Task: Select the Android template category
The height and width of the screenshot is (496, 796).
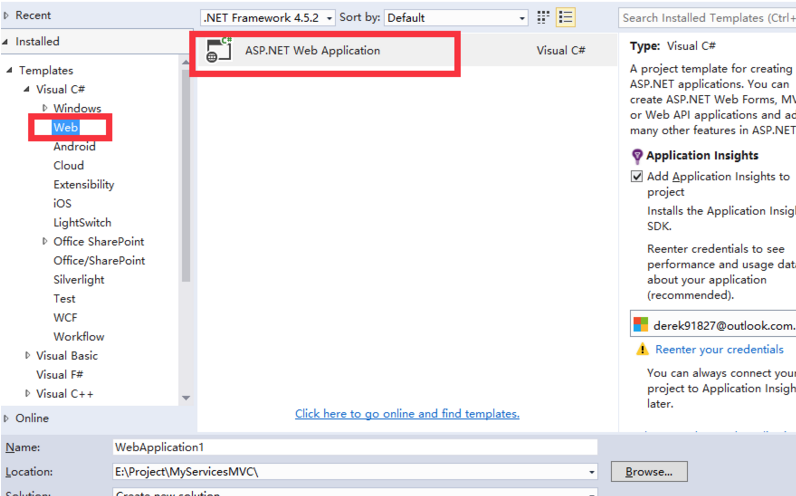Action: click(75, 146)
